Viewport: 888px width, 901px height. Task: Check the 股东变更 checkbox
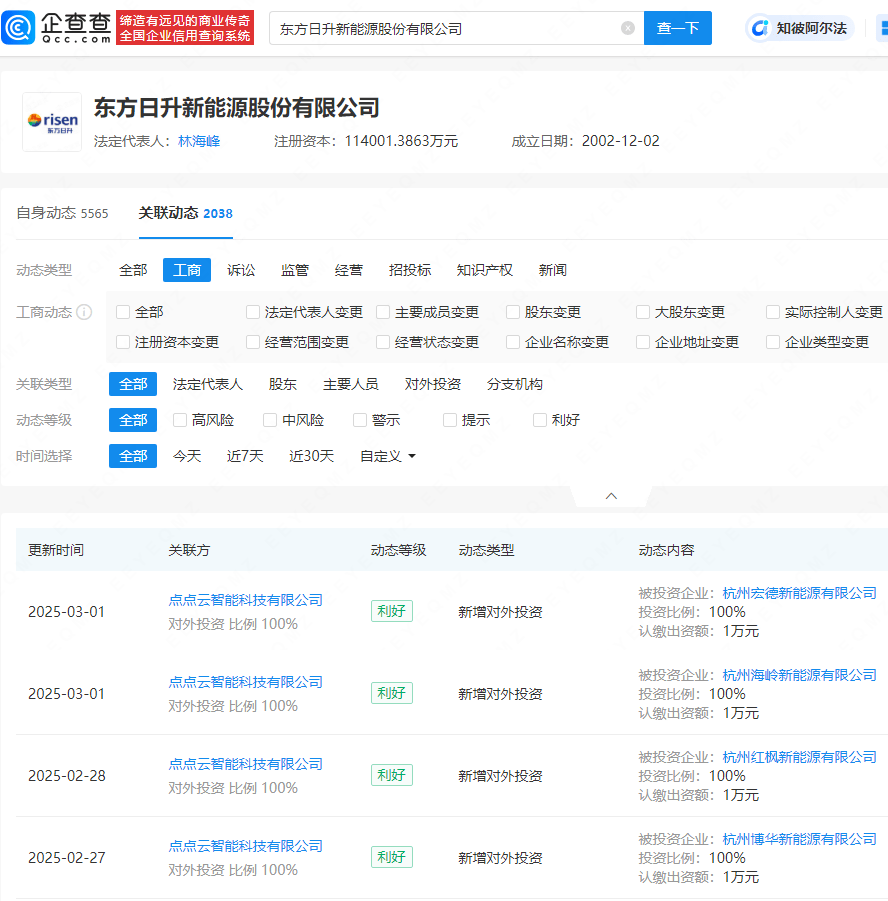(513, 312)
